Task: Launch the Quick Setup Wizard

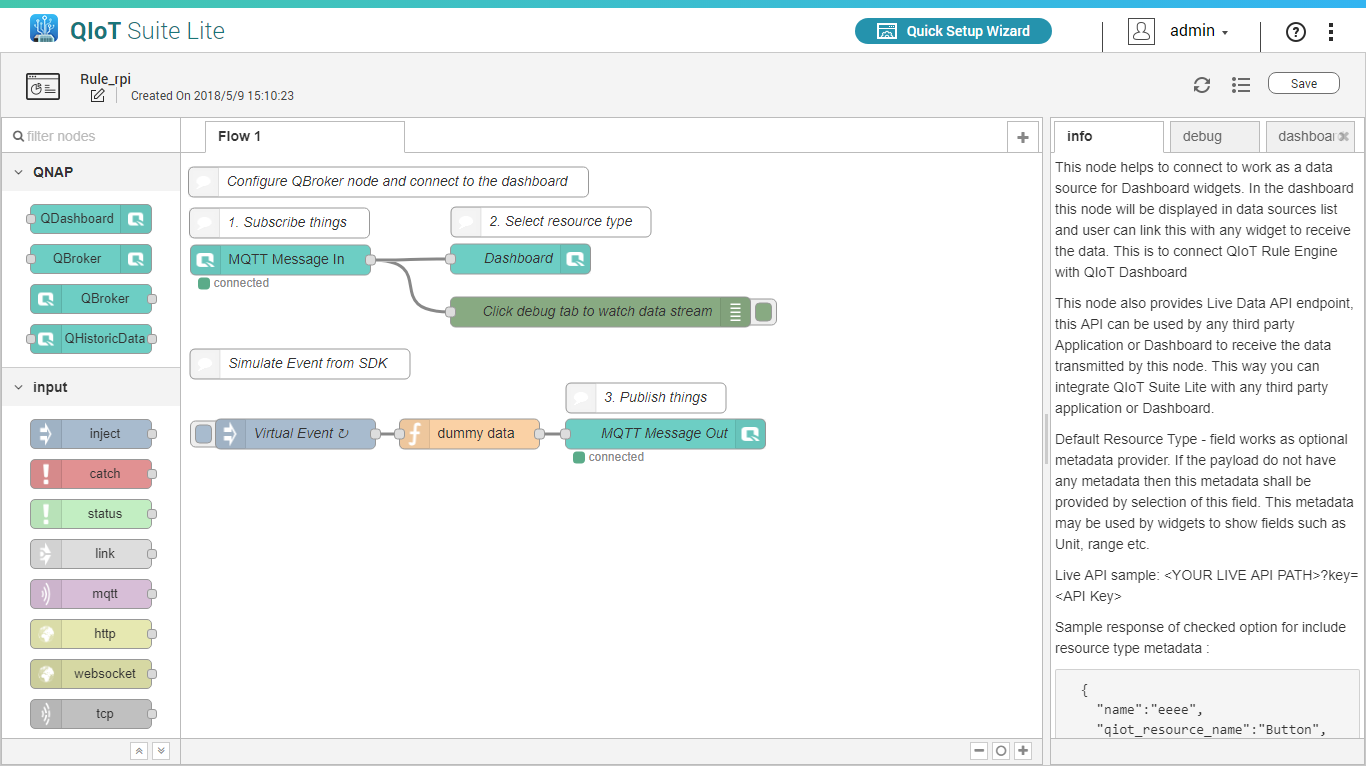Action: (953, 31)
